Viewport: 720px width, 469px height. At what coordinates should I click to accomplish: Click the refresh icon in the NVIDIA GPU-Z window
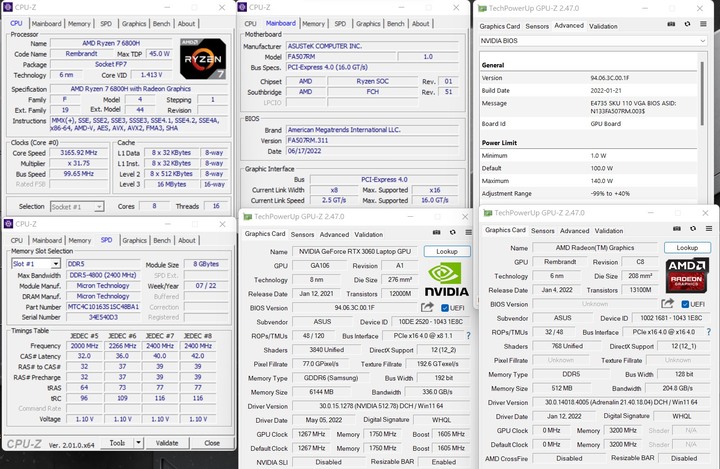click(x=453, y=232)
